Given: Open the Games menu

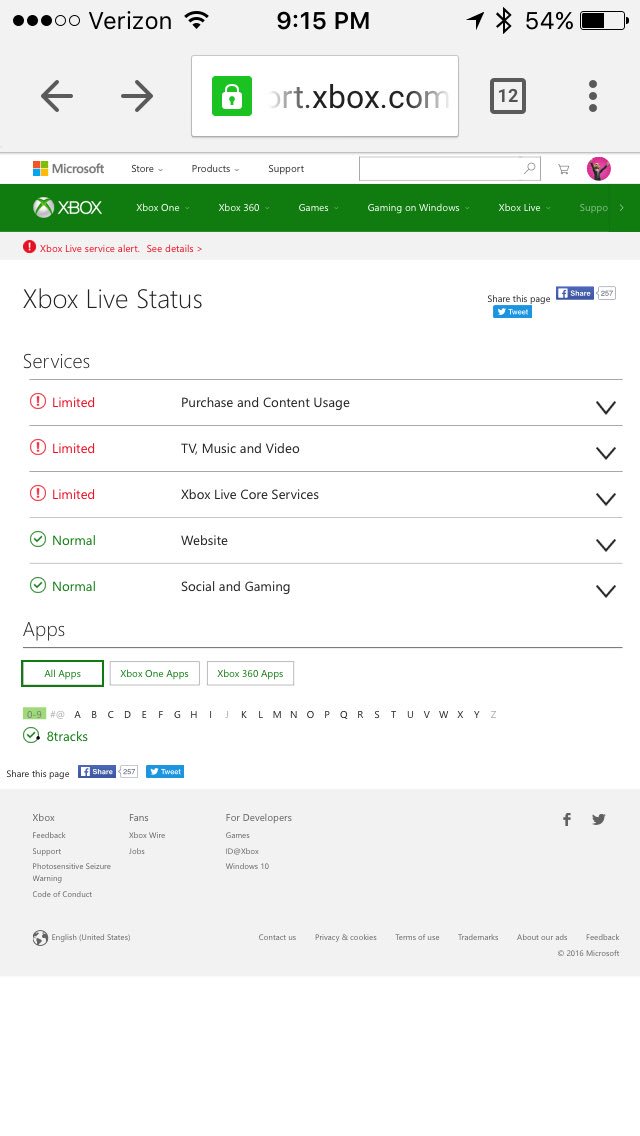Looking at the screenshot, I should 317,207.
